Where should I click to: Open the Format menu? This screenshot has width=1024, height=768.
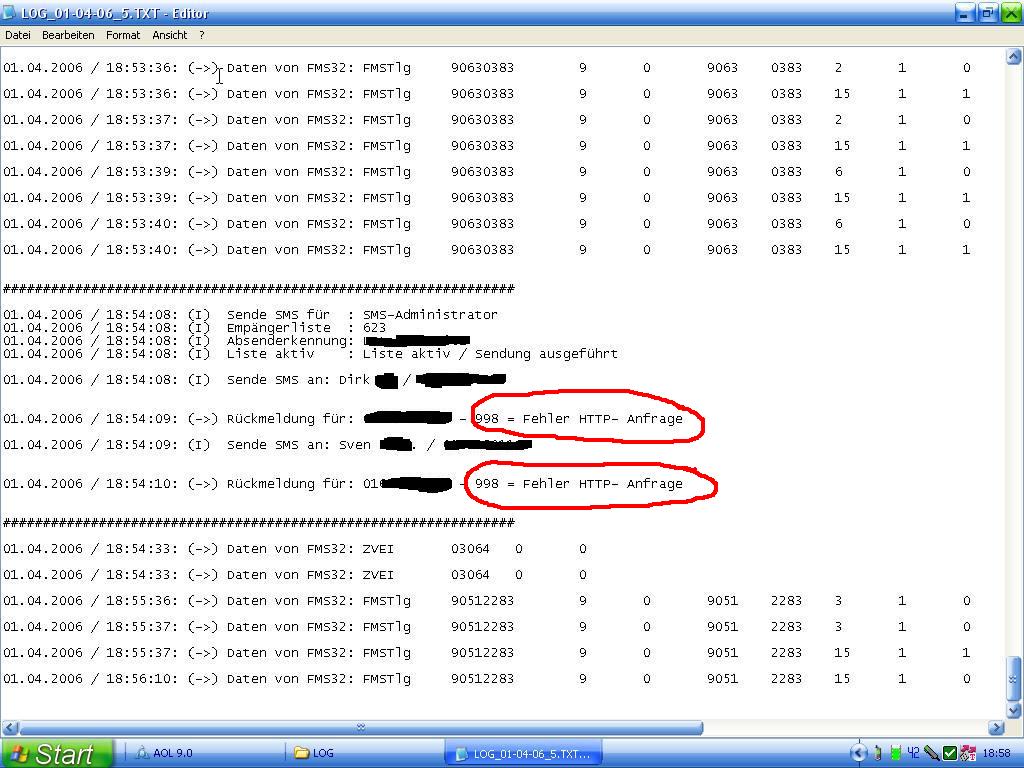pyautogui.click(x=123, y=35)
